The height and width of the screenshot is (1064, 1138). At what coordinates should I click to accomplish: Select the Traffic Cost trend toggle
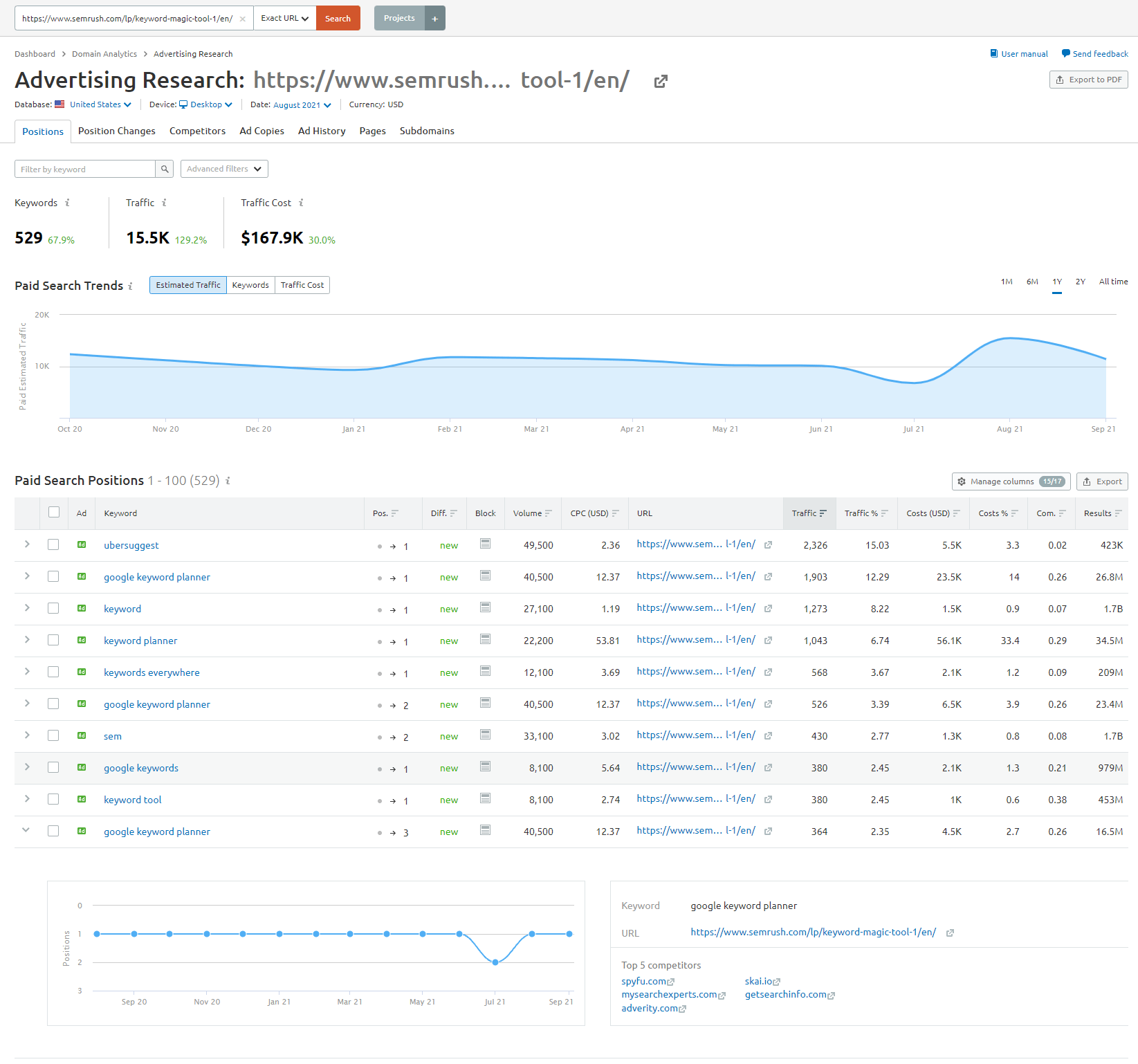click(x=302, y=285)
